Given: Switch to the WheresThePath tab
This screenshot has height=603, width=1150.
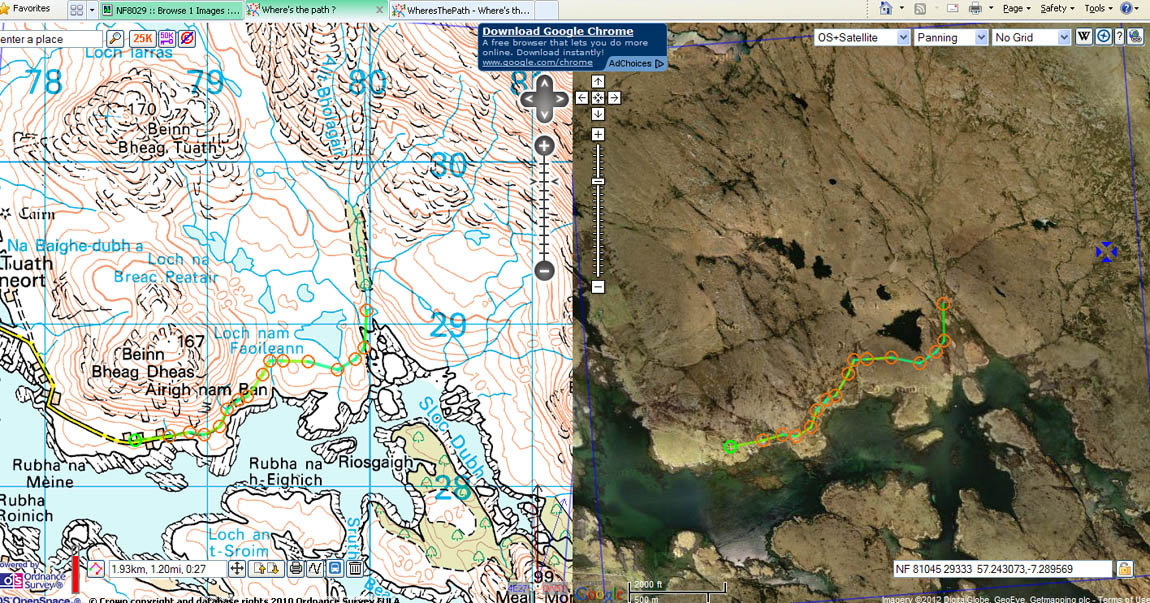Looking at the screenshot, I should coord(462,10).
